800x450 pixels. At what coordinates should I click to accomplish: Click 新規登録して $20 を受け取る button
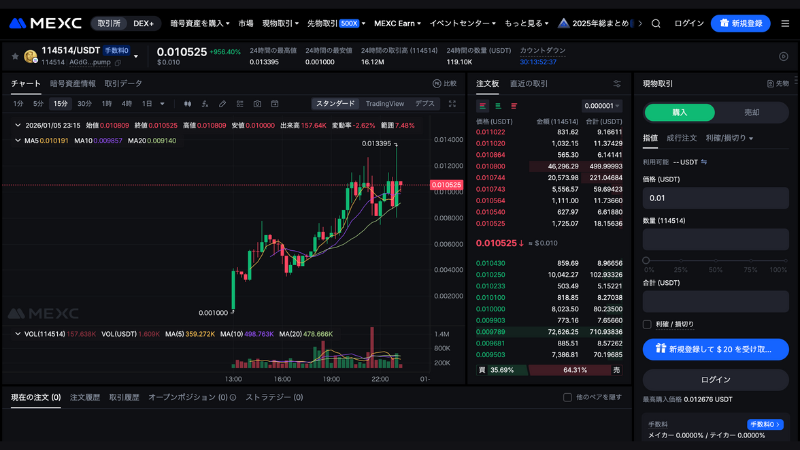click(x=715, y=349)
